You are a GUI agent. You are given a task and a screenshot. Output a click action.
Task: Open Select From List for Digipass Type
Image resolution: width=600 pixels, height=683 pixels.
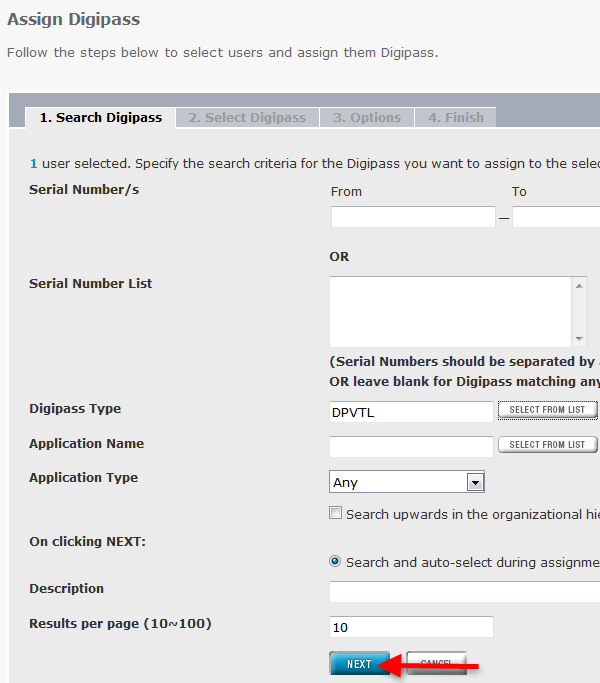tap(548, 410)
